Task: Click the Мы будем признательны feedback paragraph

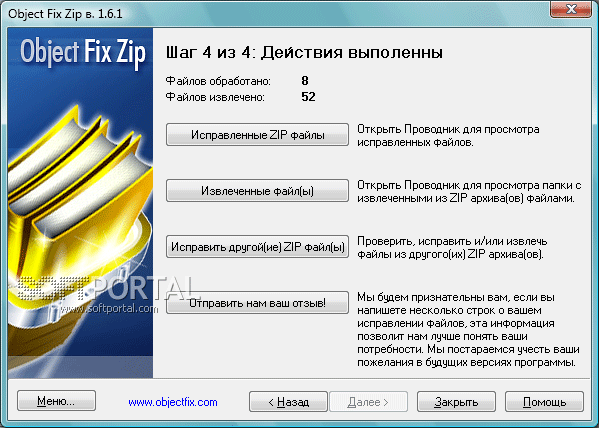Action: [468, 330]
